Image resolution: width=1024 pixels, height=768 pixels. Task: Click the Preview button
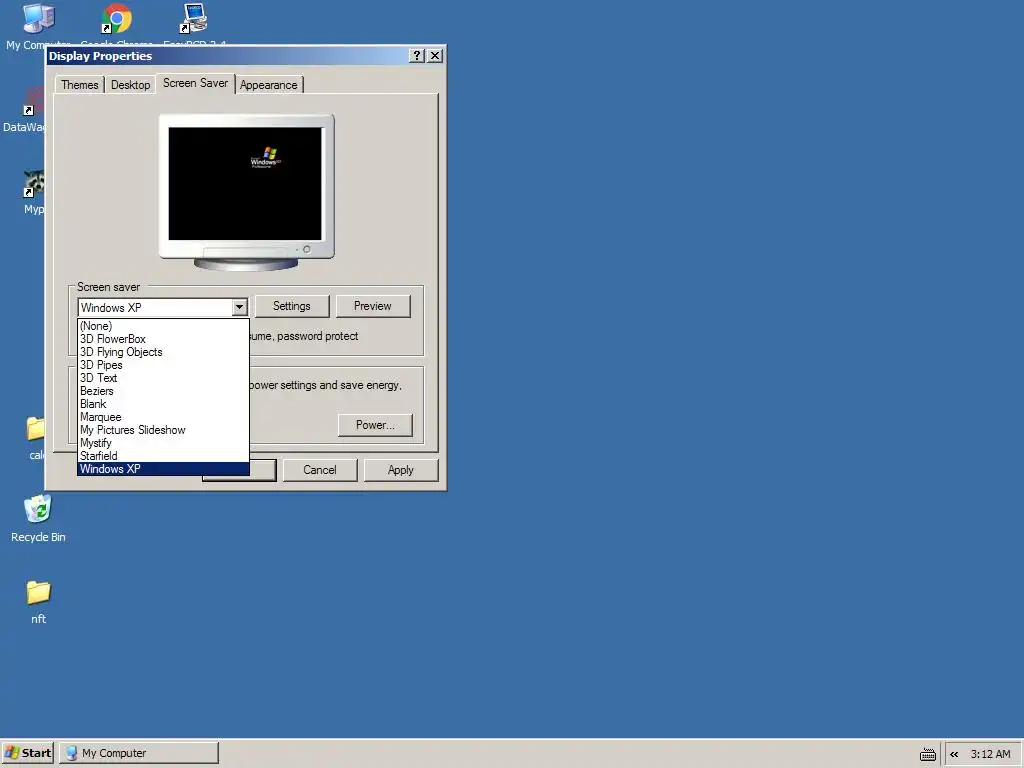(x=373, y=306)
